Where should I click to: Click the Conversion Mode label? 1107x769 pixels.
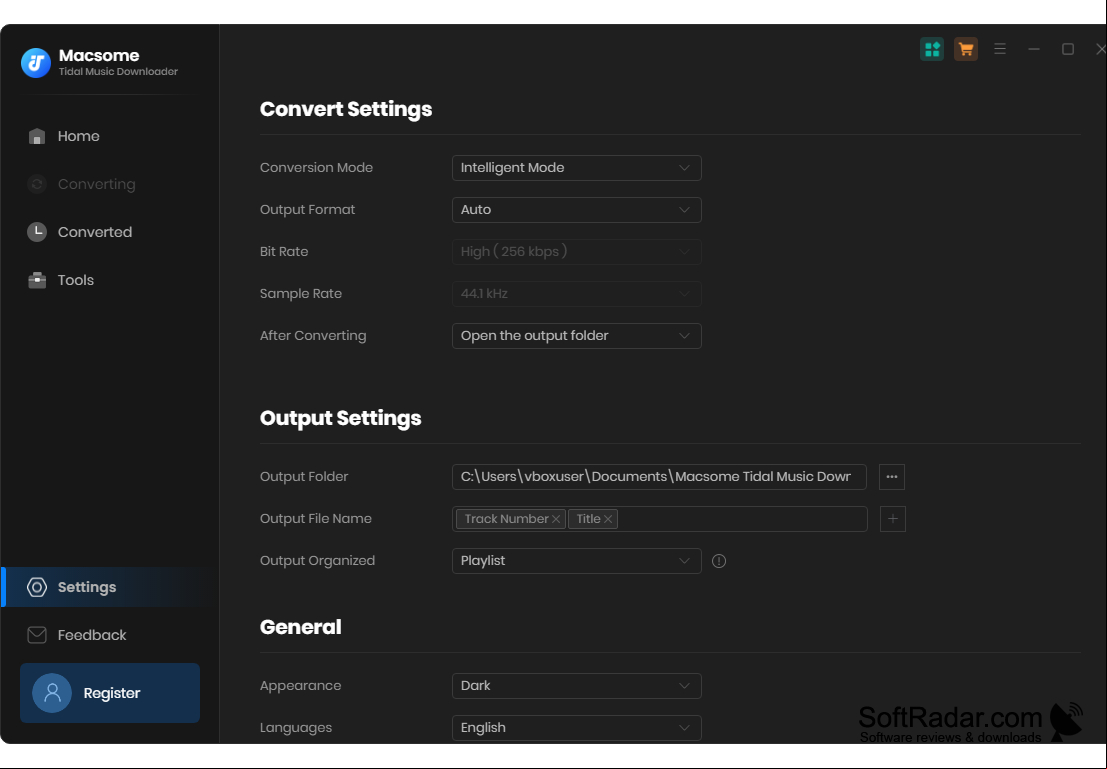coord(316,168)
